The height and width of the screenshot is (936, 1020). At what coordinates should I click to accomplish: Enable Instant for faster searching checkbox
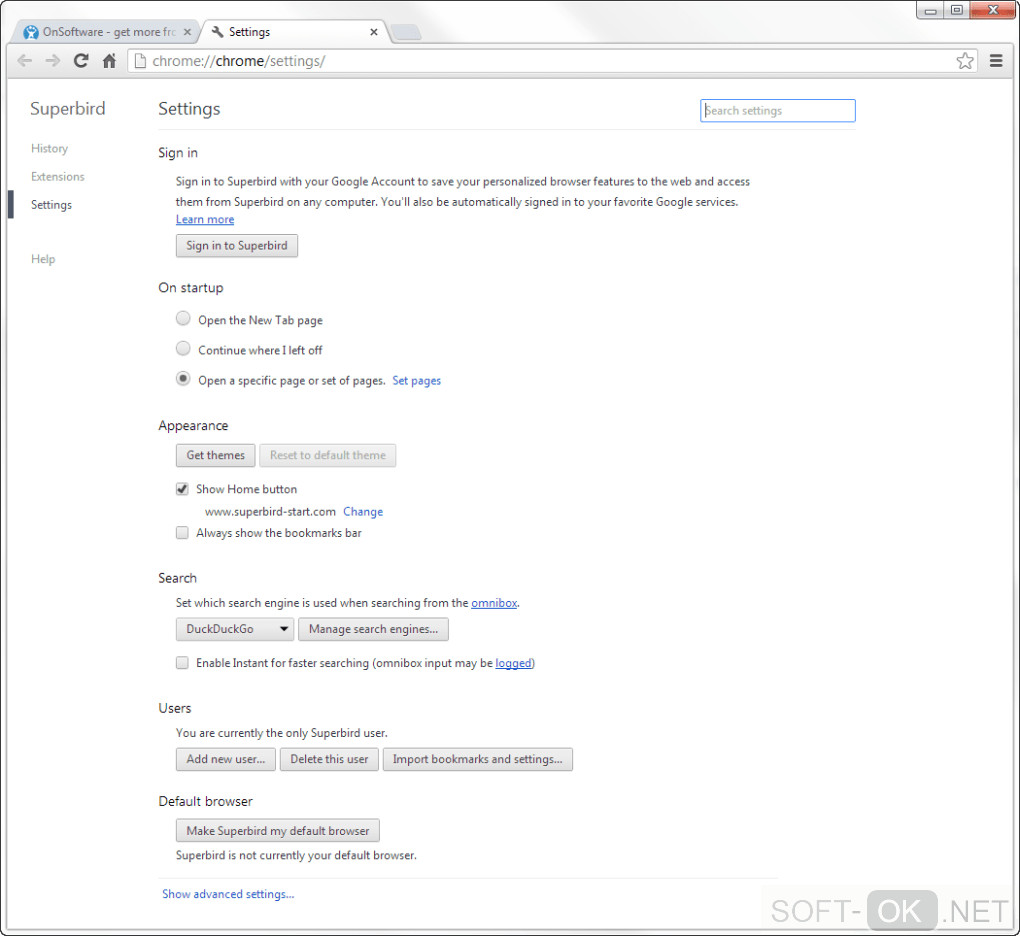click(x=182, y=663)
